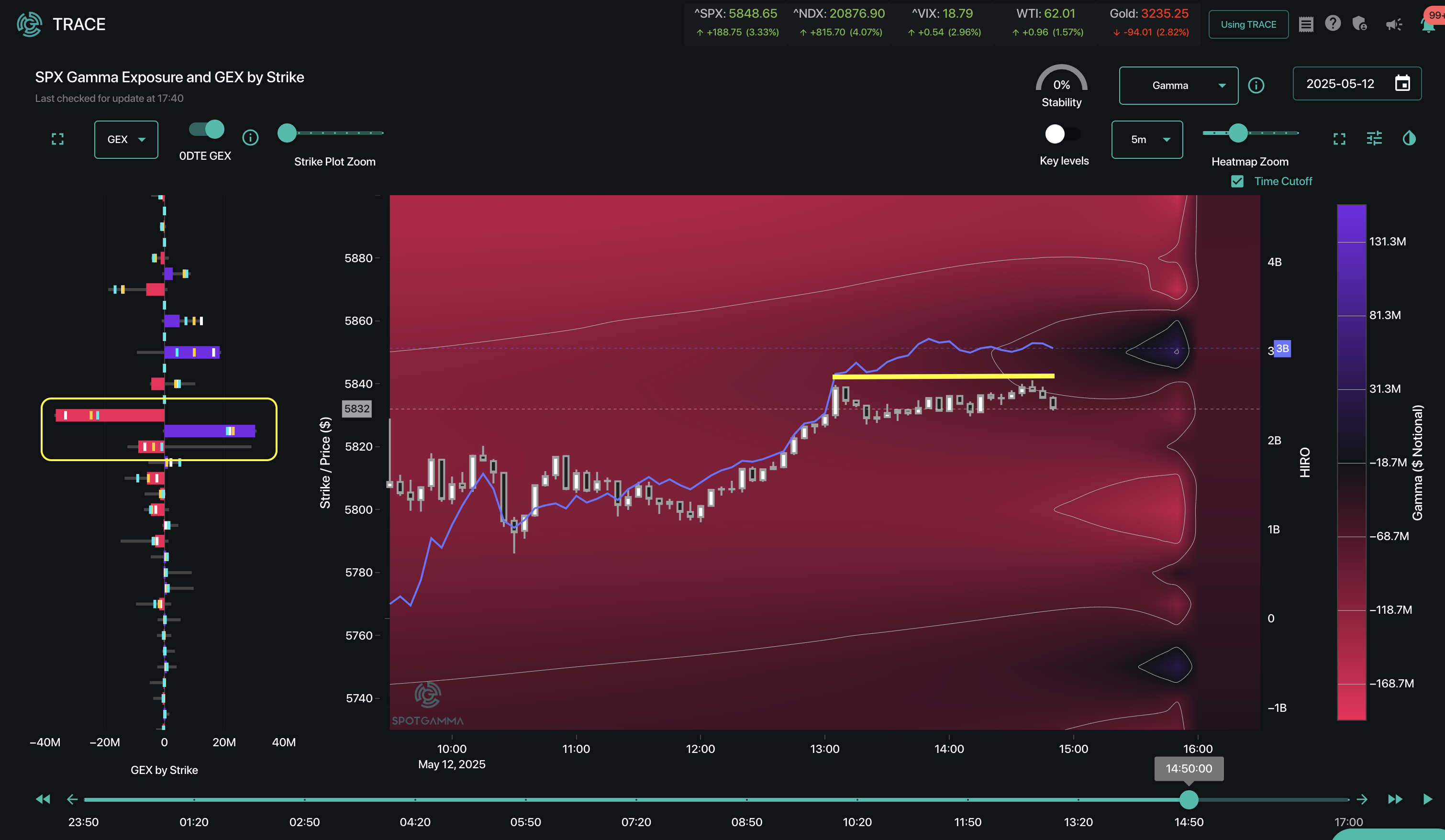Click the 17:00 timeline end label
The height and width of the screenshot is (840, 1445).
1348,822
